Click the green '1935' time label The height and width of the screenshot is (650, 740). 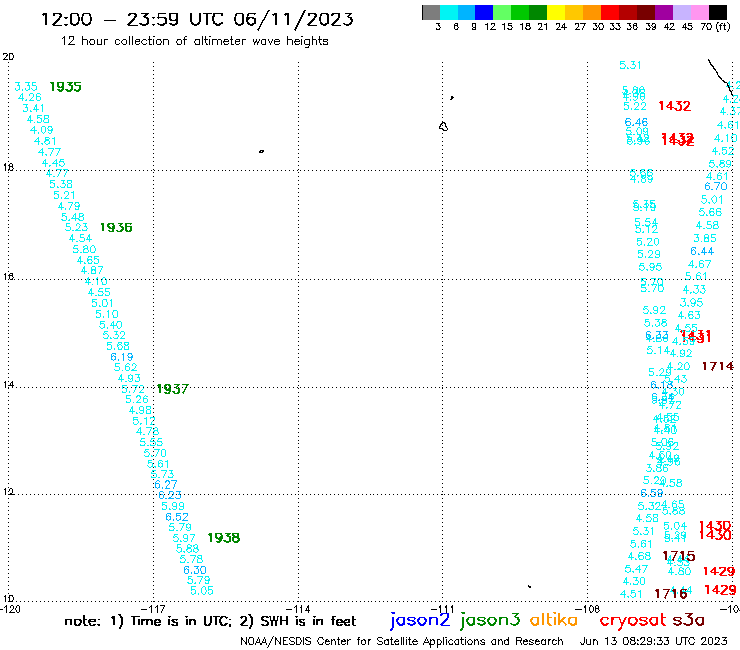[65, 87]
